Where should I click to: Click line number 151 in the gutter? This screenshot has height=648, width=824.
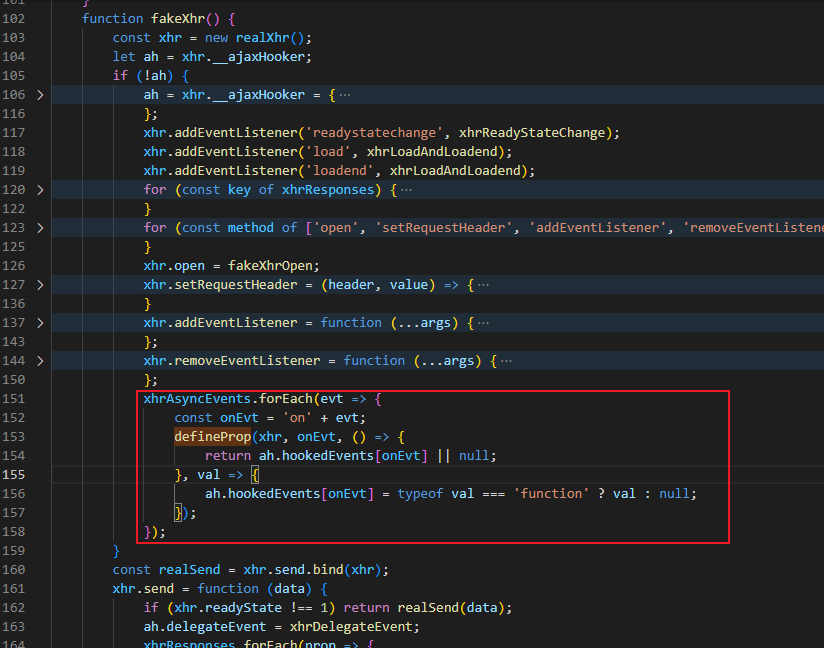tap(17, 399)
